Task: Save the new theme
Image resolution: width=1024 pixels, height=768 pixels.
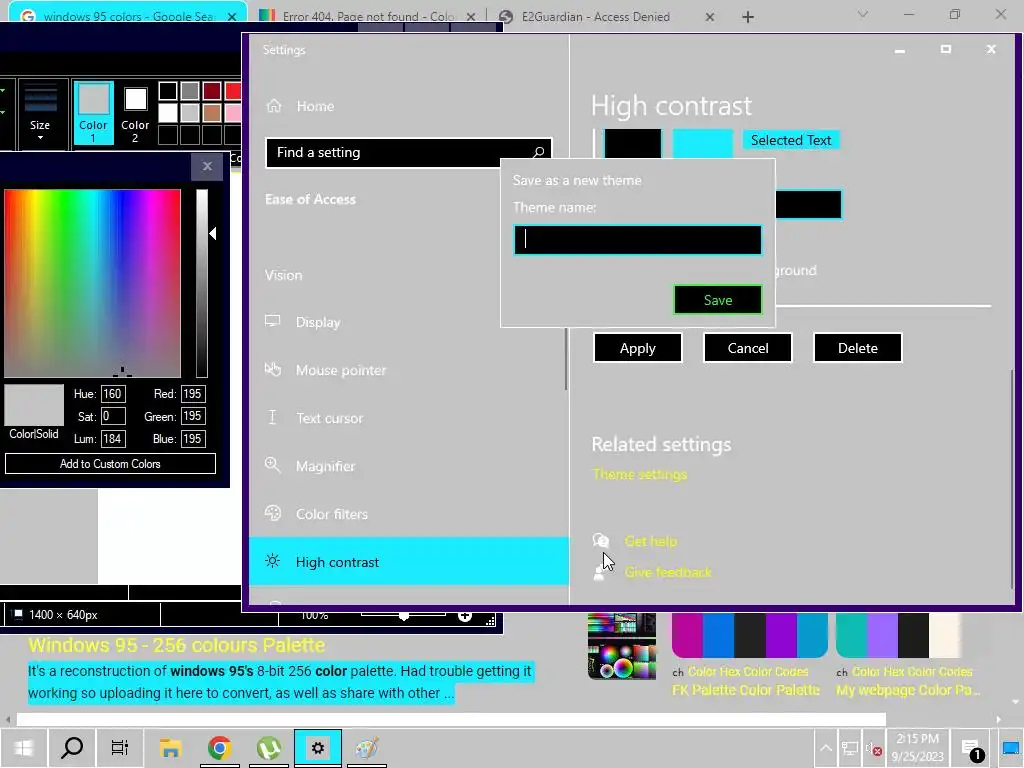Action: click(x=718, y=300)
